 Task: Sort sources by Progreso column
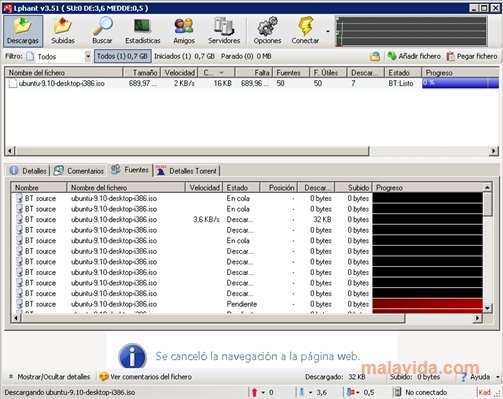point(428,188)
